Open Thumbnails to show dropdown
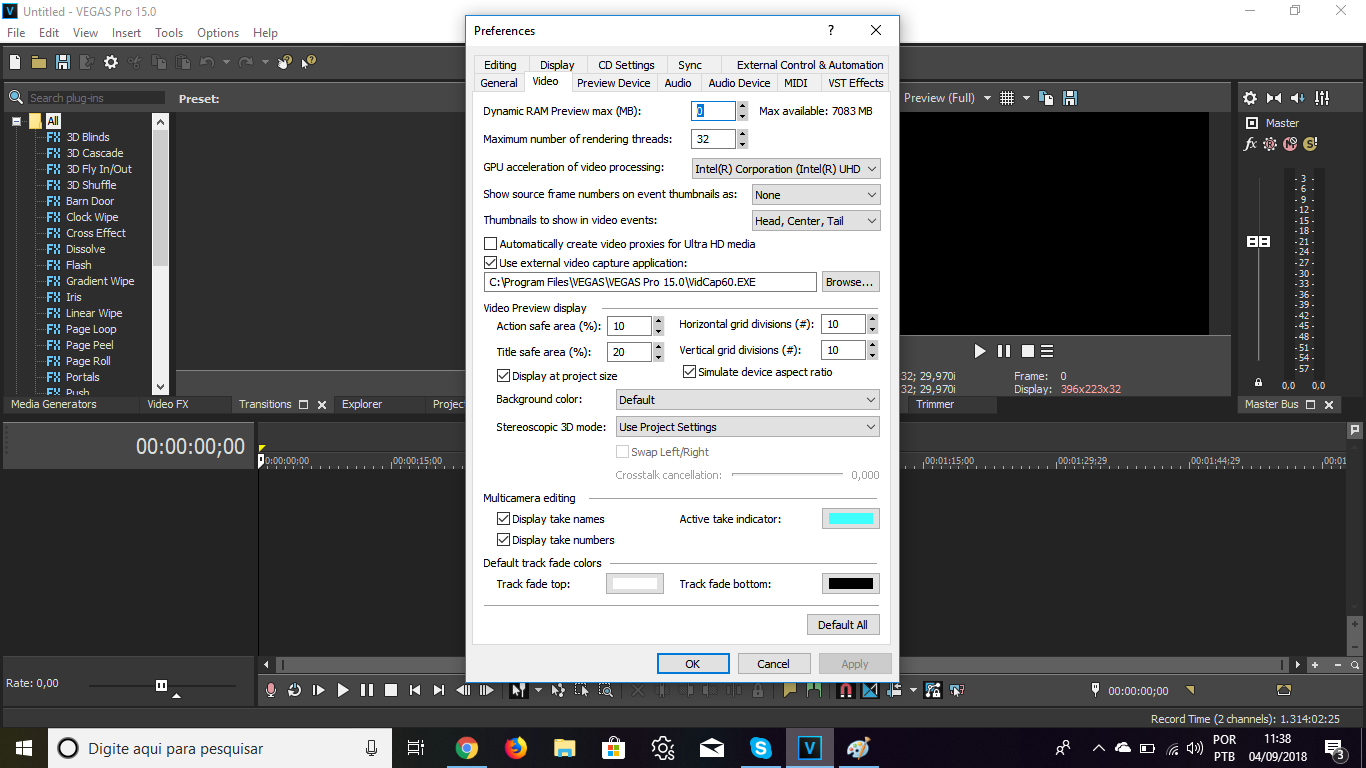Screen dimensions: 1366x768 [817, 221]
